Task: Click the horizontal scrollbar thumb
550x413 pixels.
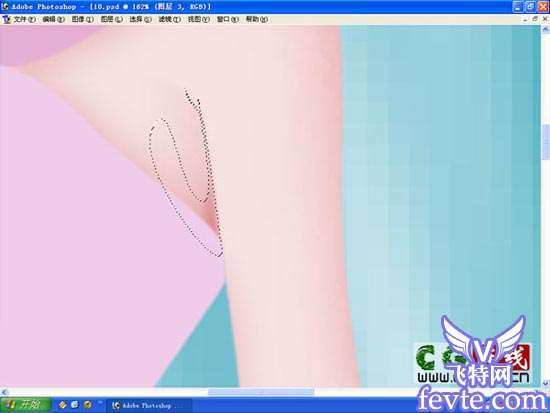Action: tap(261, 392)
